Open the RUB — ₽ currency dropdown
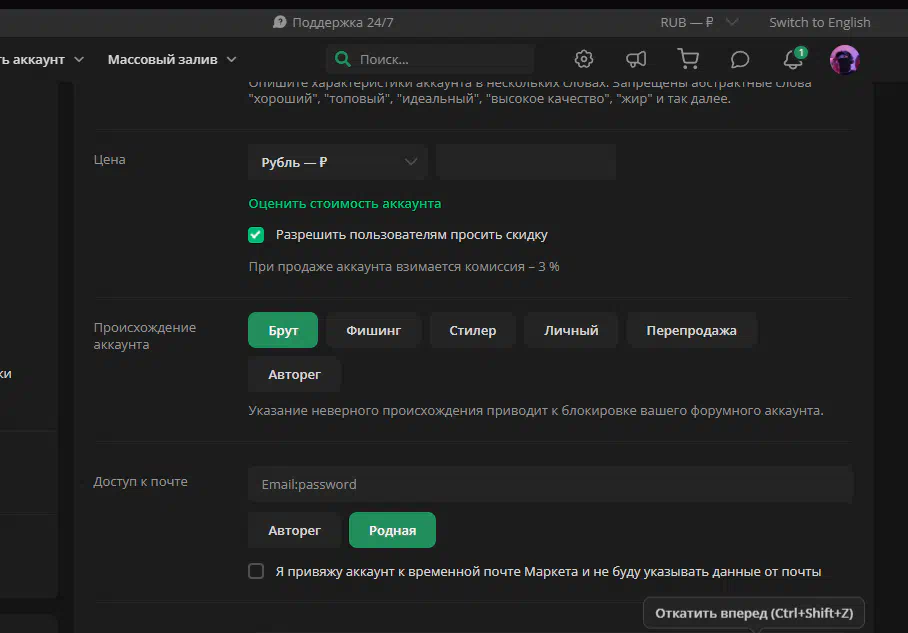The image size is (908, 633). click(699, 23)
